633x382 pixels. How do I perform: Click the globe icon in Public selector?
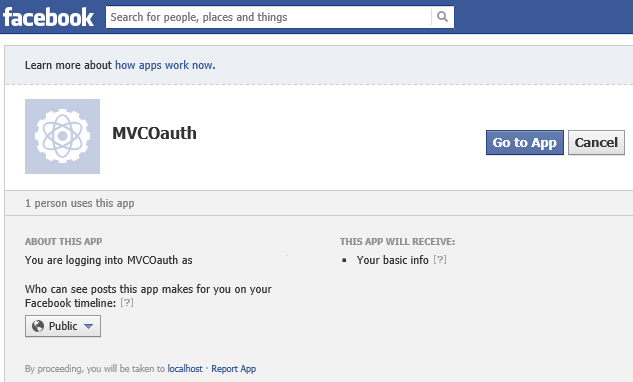pos(38,326)
